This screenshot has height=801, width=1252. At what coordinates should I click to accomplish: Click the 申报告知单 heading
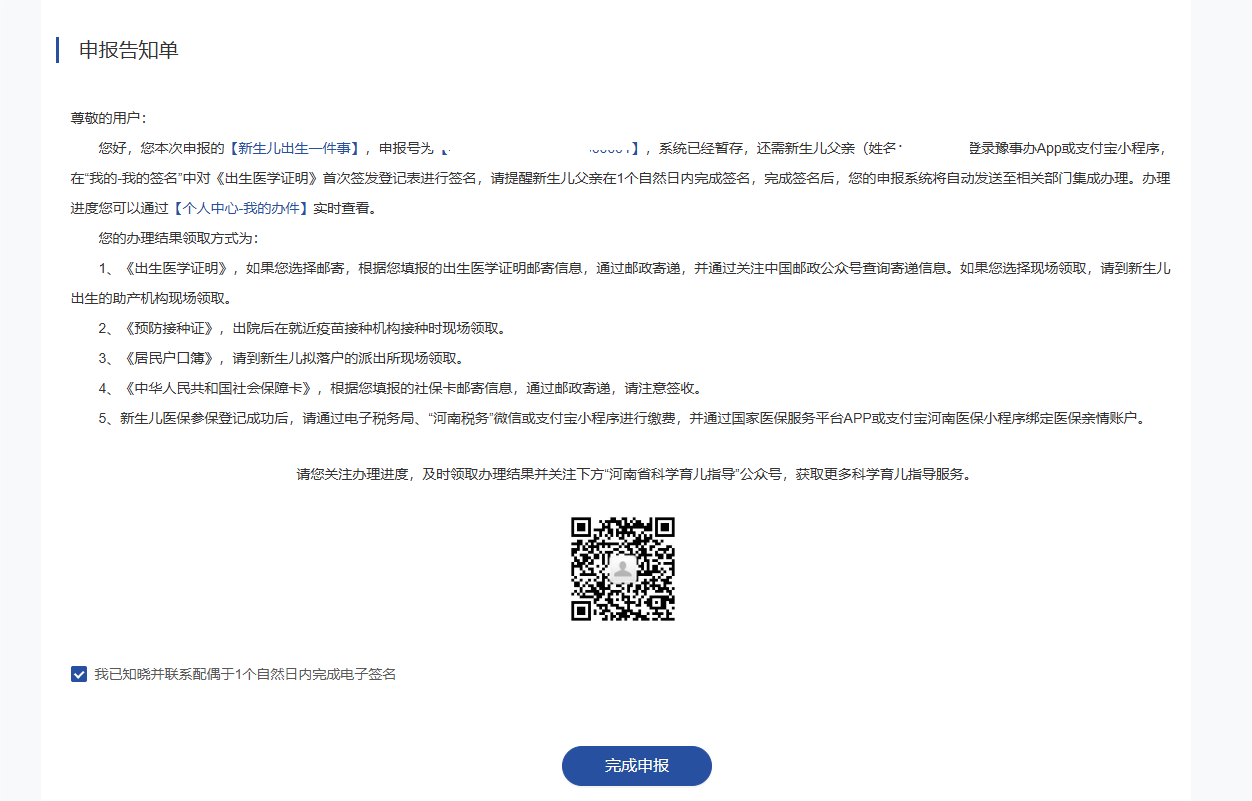tap(128, 50)
